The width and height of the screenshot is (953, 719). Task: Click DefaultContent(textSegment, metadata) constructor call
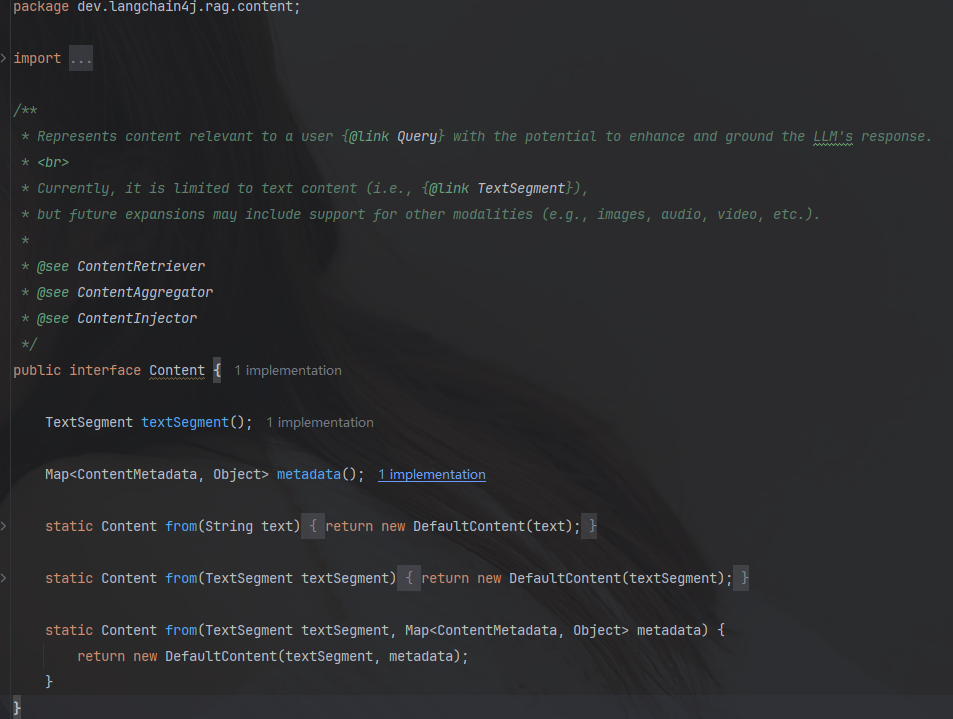pyautogui.click(x=312, y=656)
